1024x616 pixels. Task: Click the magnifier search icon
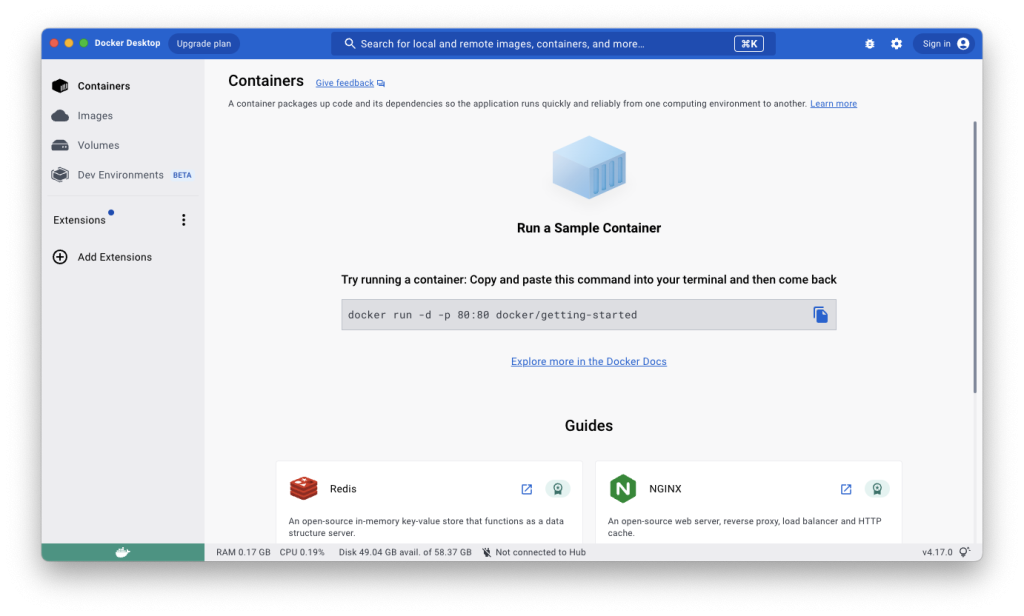(x=350, y=43)
